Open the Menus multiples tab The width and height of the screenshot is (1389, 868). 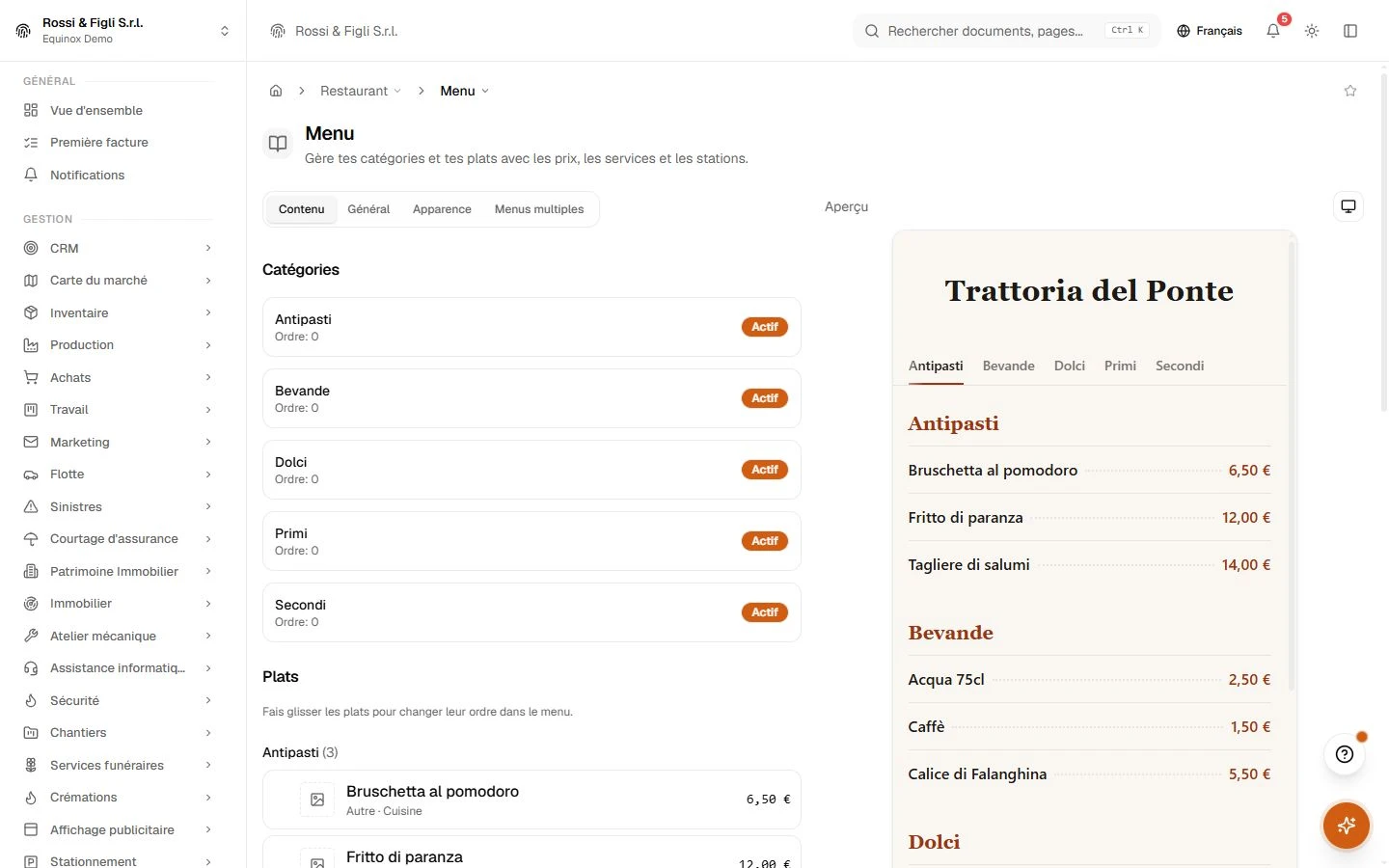click(x=539, y=209)
